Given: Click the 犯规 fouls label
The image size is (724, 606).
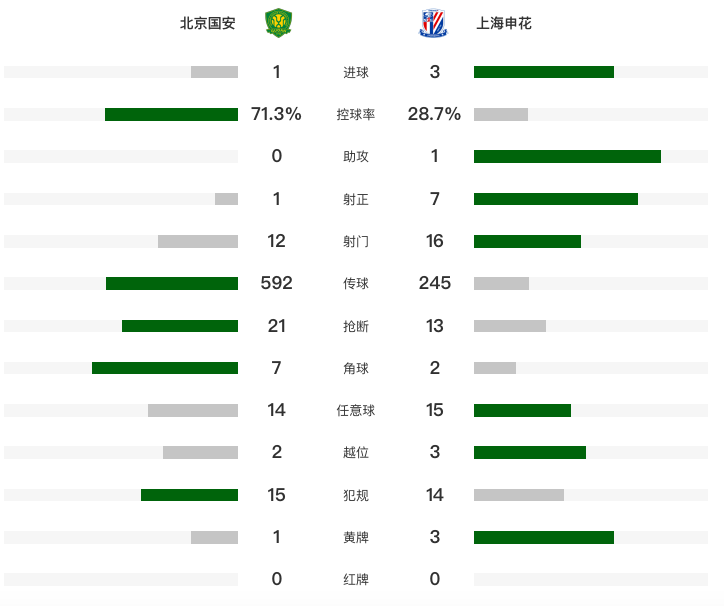Looking at the screenshot, I should click(x=356, y=495).
